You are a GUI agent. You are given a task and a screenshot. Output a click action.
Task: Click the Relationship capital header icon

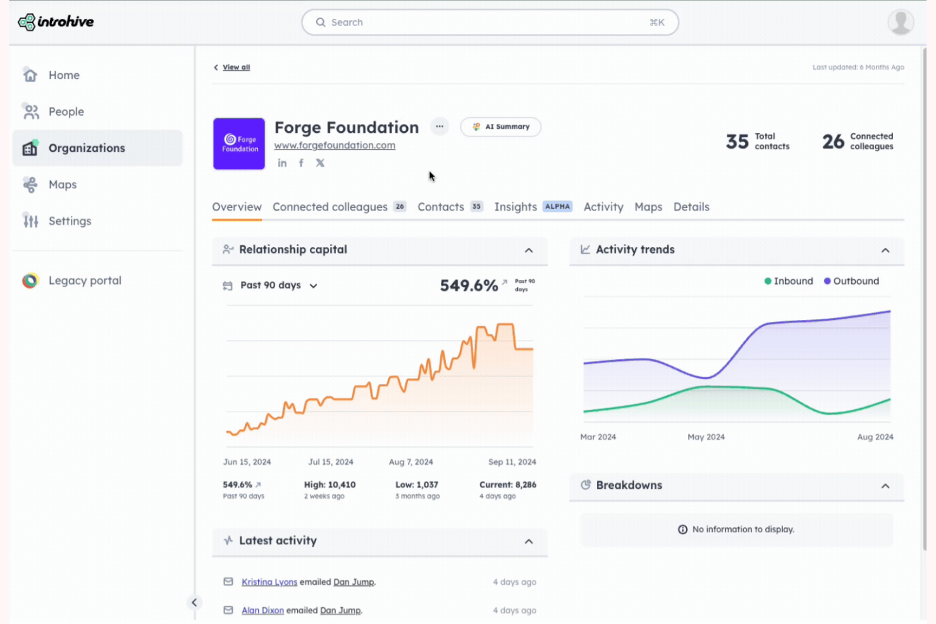227,250
